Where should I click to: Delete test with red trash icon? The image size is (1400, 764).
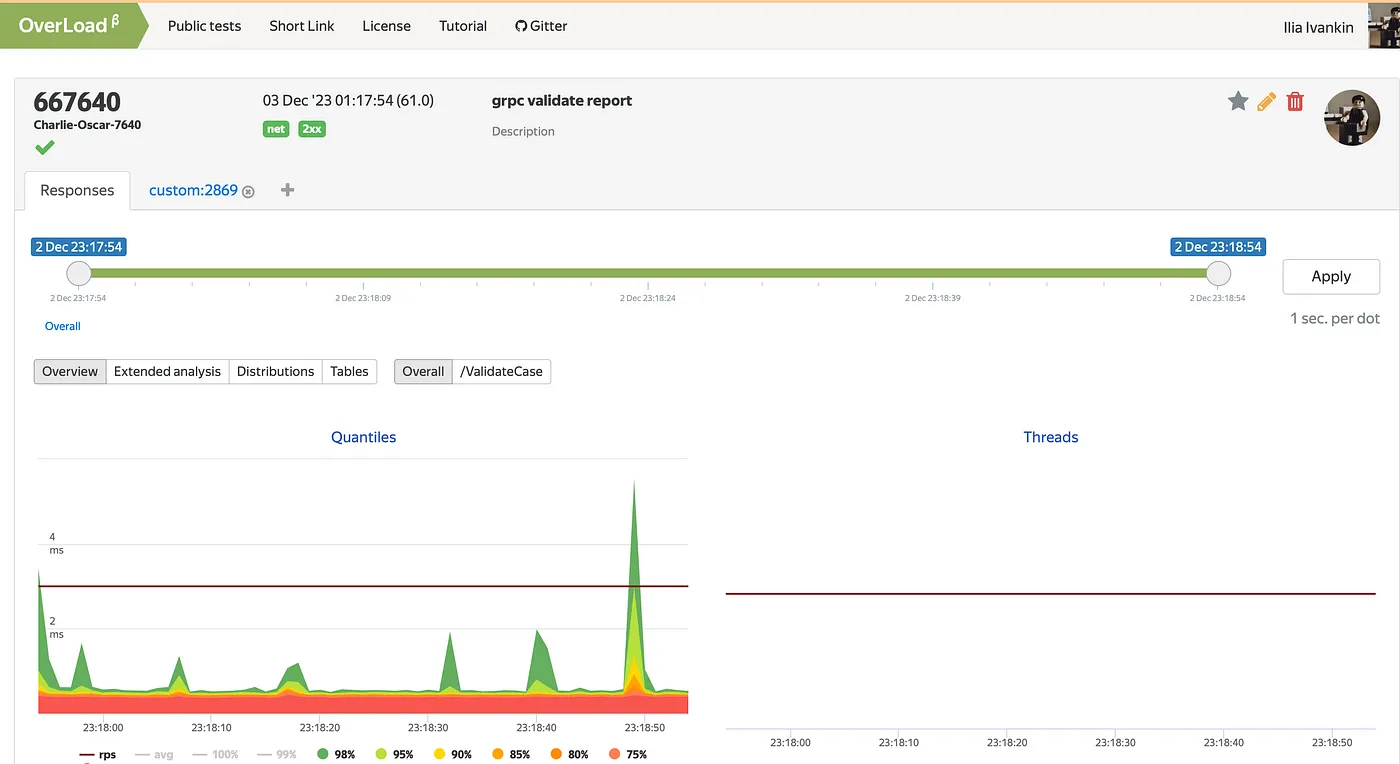(x=1295, y=101)
